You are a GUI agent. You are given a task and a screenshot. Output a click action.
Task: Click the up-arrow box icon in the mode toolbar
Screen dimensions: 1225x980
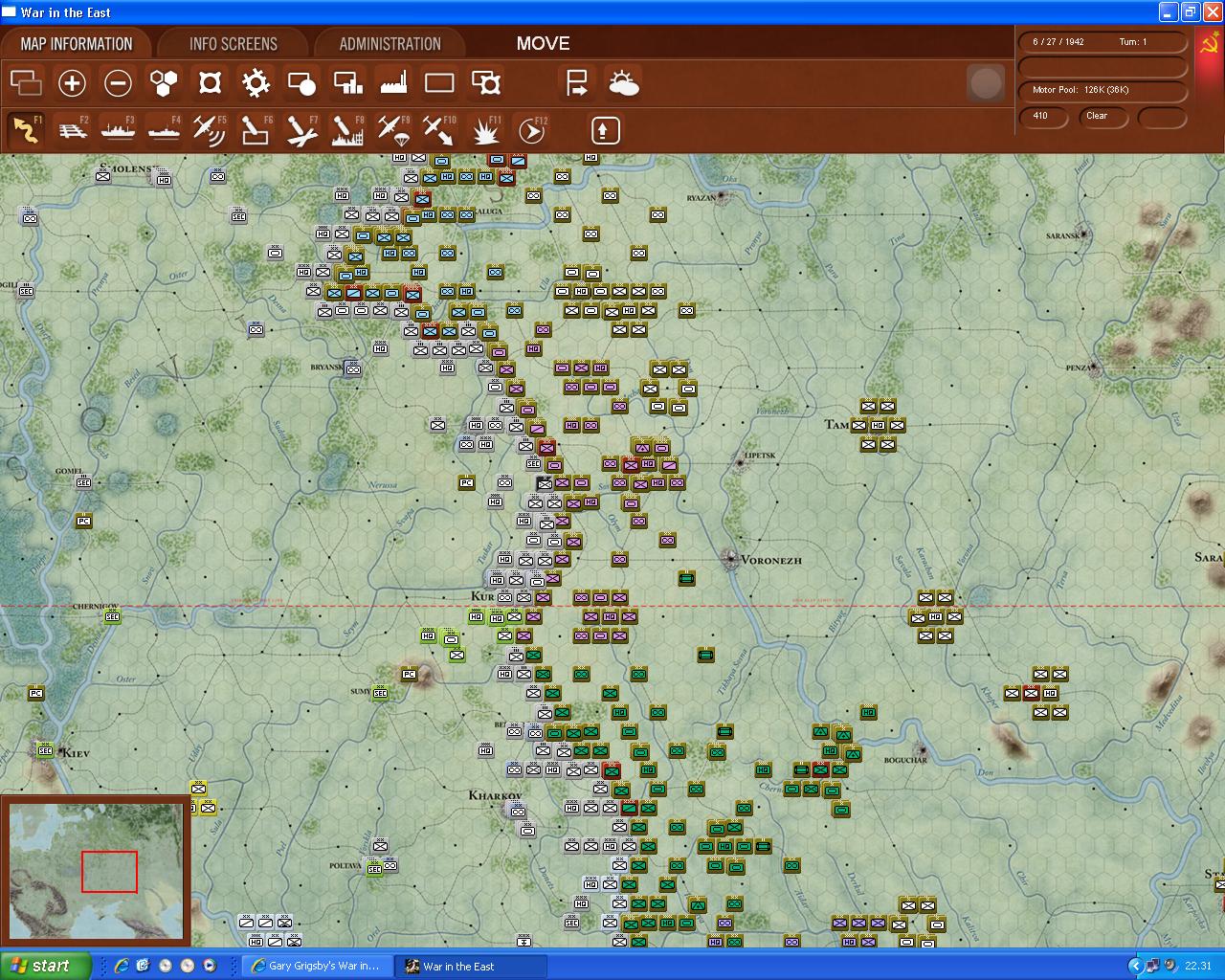click(x=605, y=130)
